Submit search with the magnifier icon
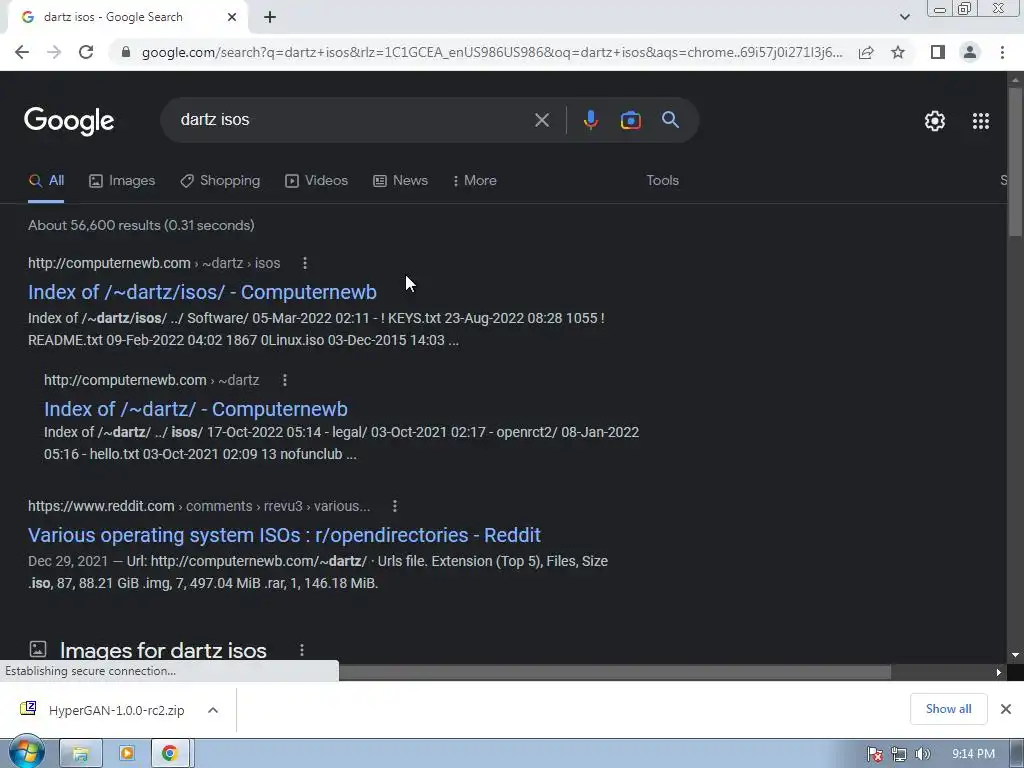This screenshot has width=1024, height=768. coord(670,120)
